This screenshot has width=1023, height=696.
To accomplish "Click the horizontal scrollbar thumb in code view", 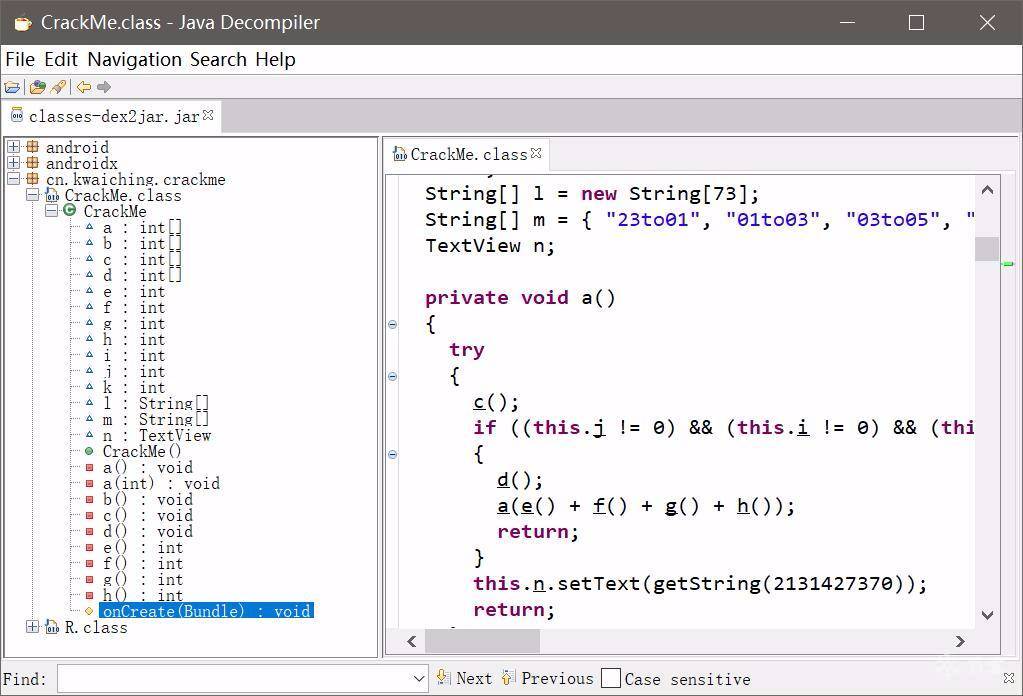I will click(x=482, y=641).
